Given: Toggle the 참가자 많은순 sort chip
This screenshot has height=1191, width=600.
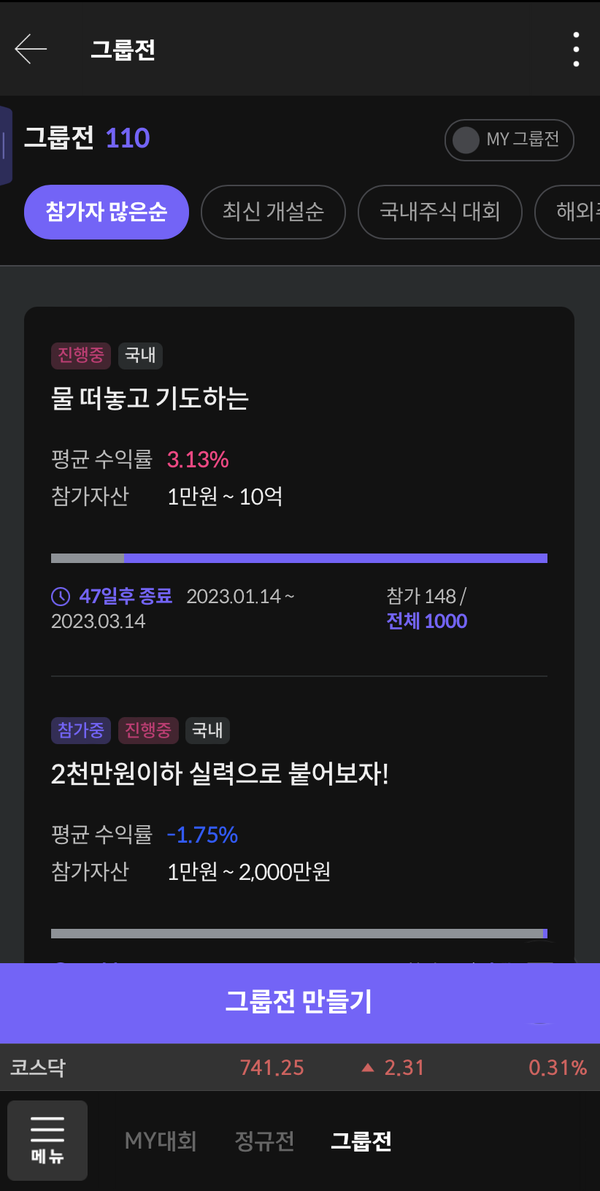Looking at the screenshot, I should point(106,212).
